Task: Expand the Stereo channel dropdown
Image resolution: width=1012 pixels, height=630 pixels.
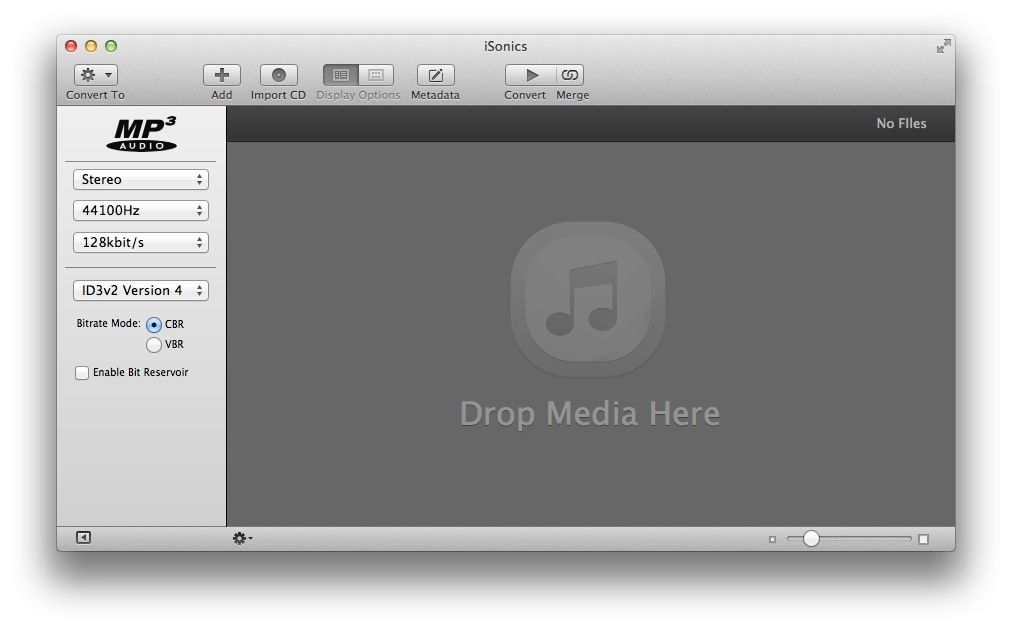Action: (140, 180)
